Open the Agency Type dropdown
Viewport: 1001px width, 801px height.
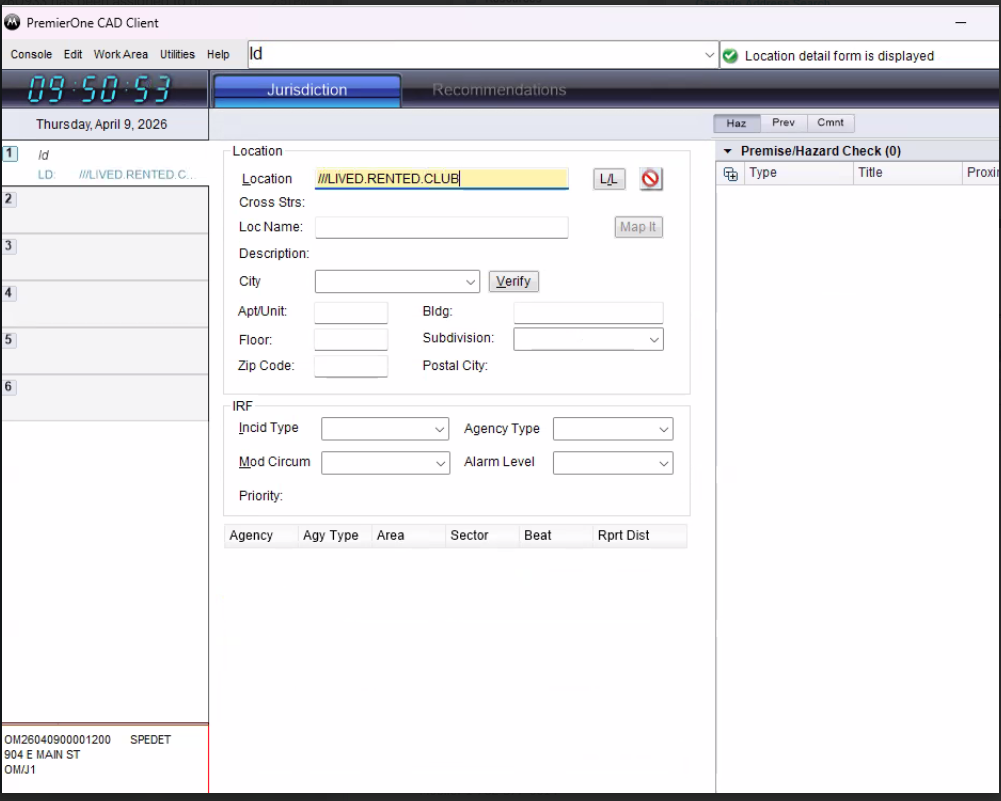click(x=663, y=429)
